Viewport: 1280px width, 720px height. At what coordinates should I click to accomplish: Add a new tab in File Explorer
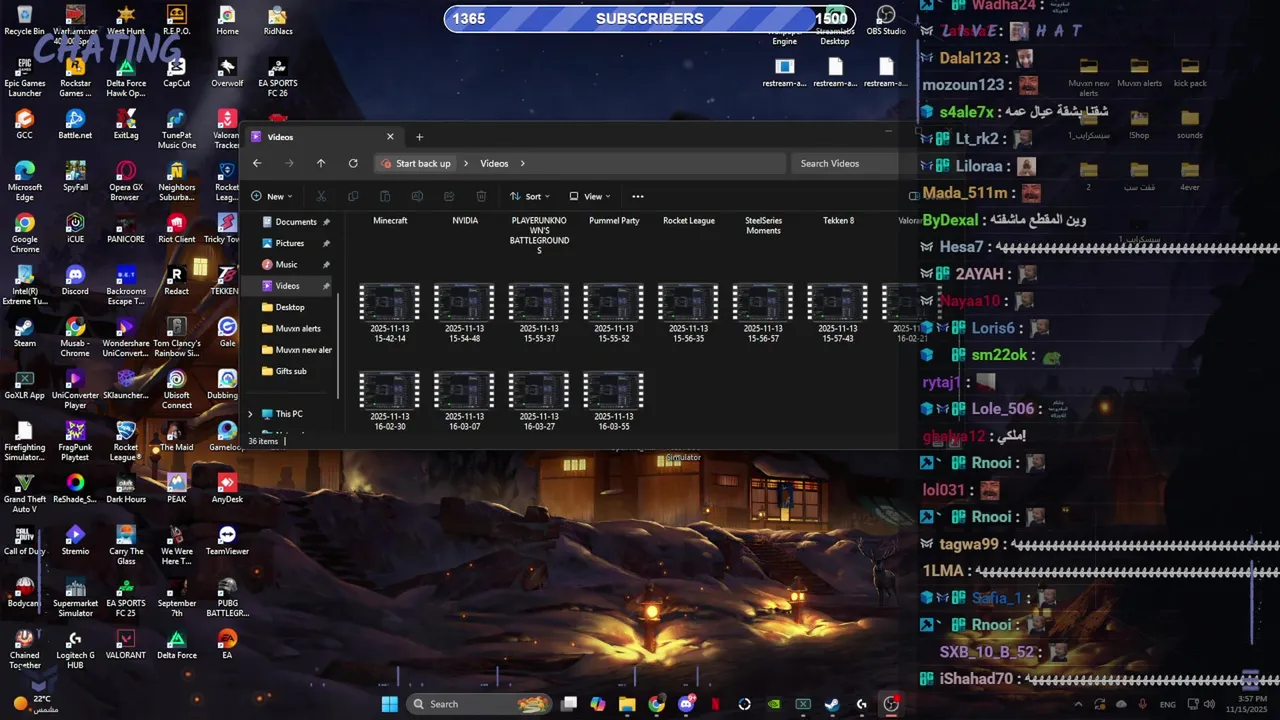419,137
